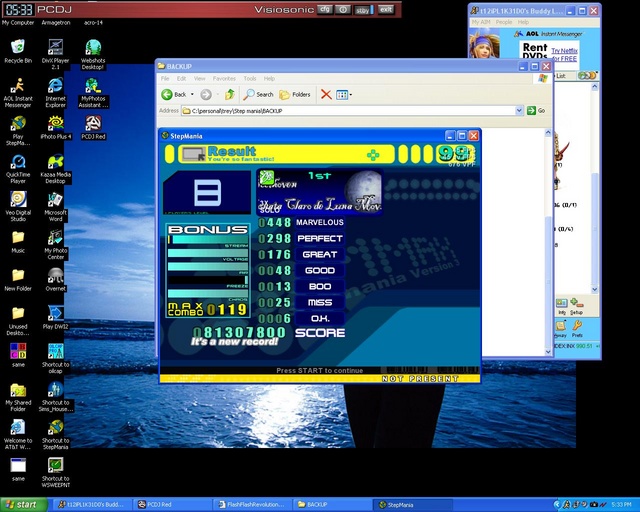Image resolution: width=640 pixels, height=512 pixels.
Task: Open the Favorites menu
Action: pyautogui.click(x=224, y=78)
